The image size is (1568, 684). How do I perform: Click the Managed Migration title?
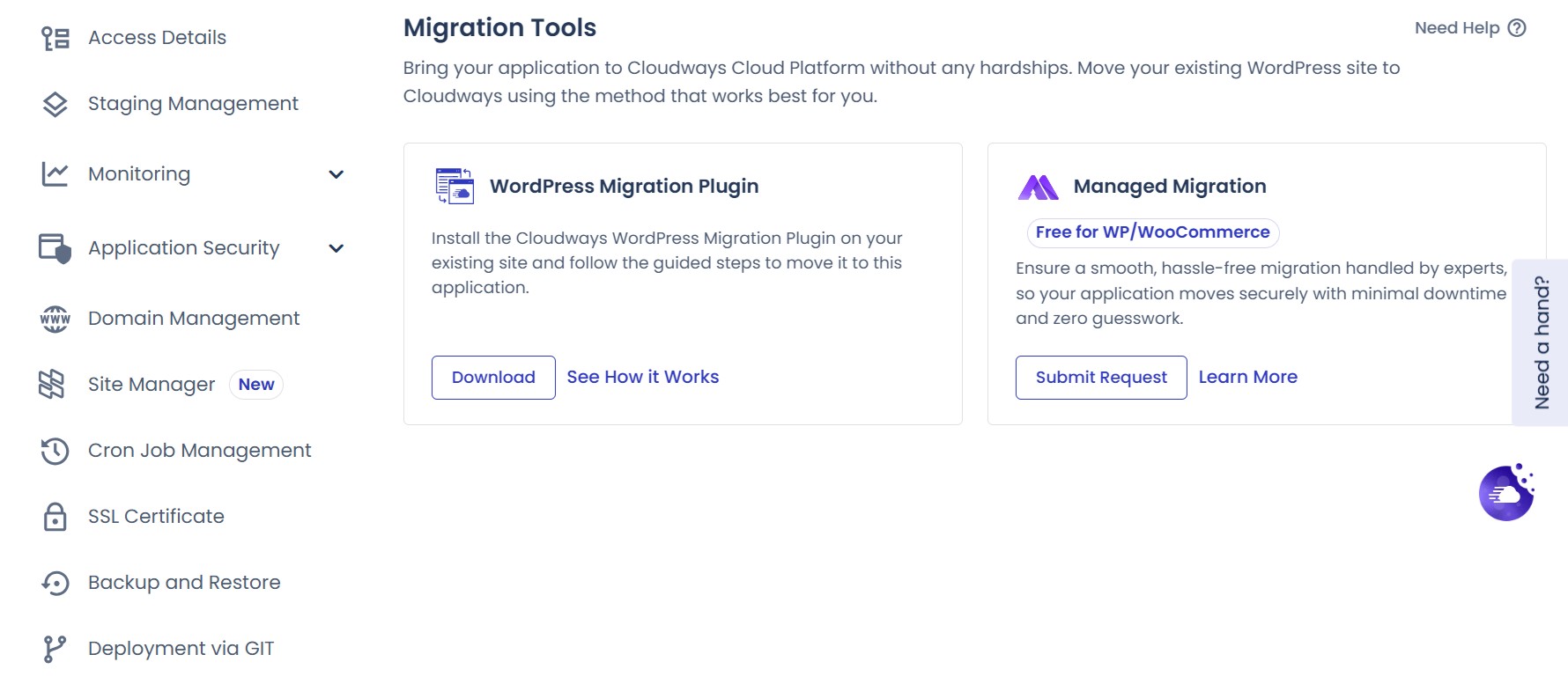tap(1170, 187)
